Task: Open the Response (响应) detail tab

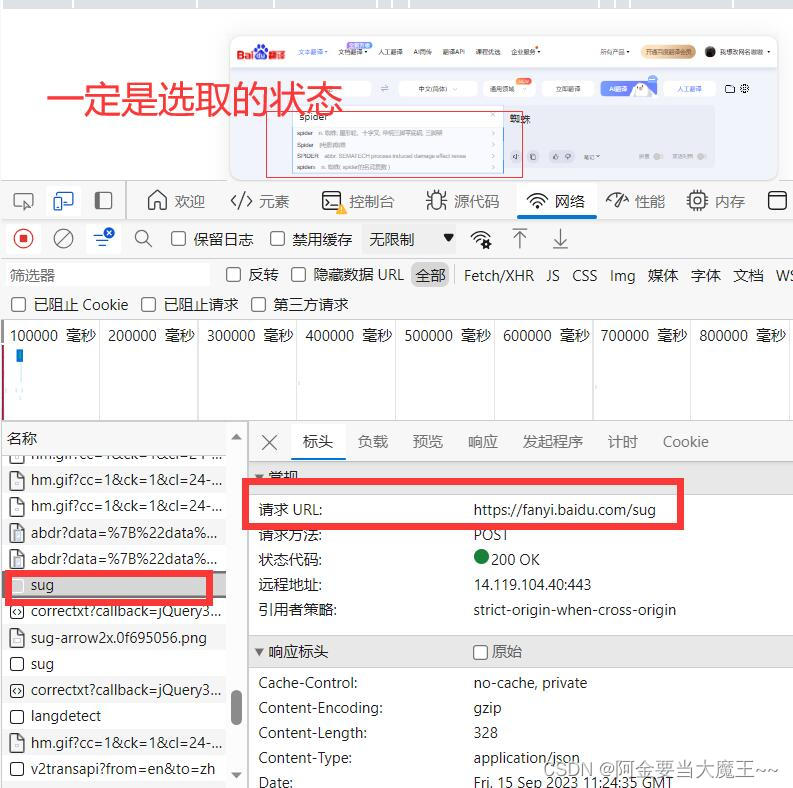Action: (x=483, y=442)
